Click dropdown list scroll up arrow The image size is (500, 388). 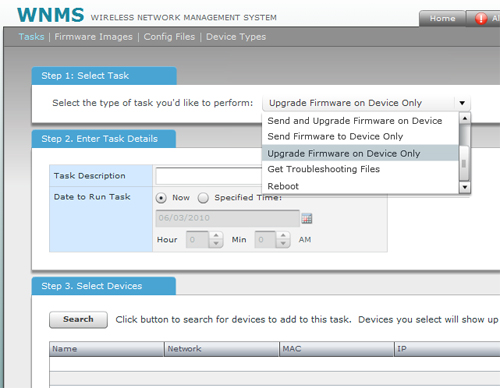pyautogui.click(x=465, y=119)
